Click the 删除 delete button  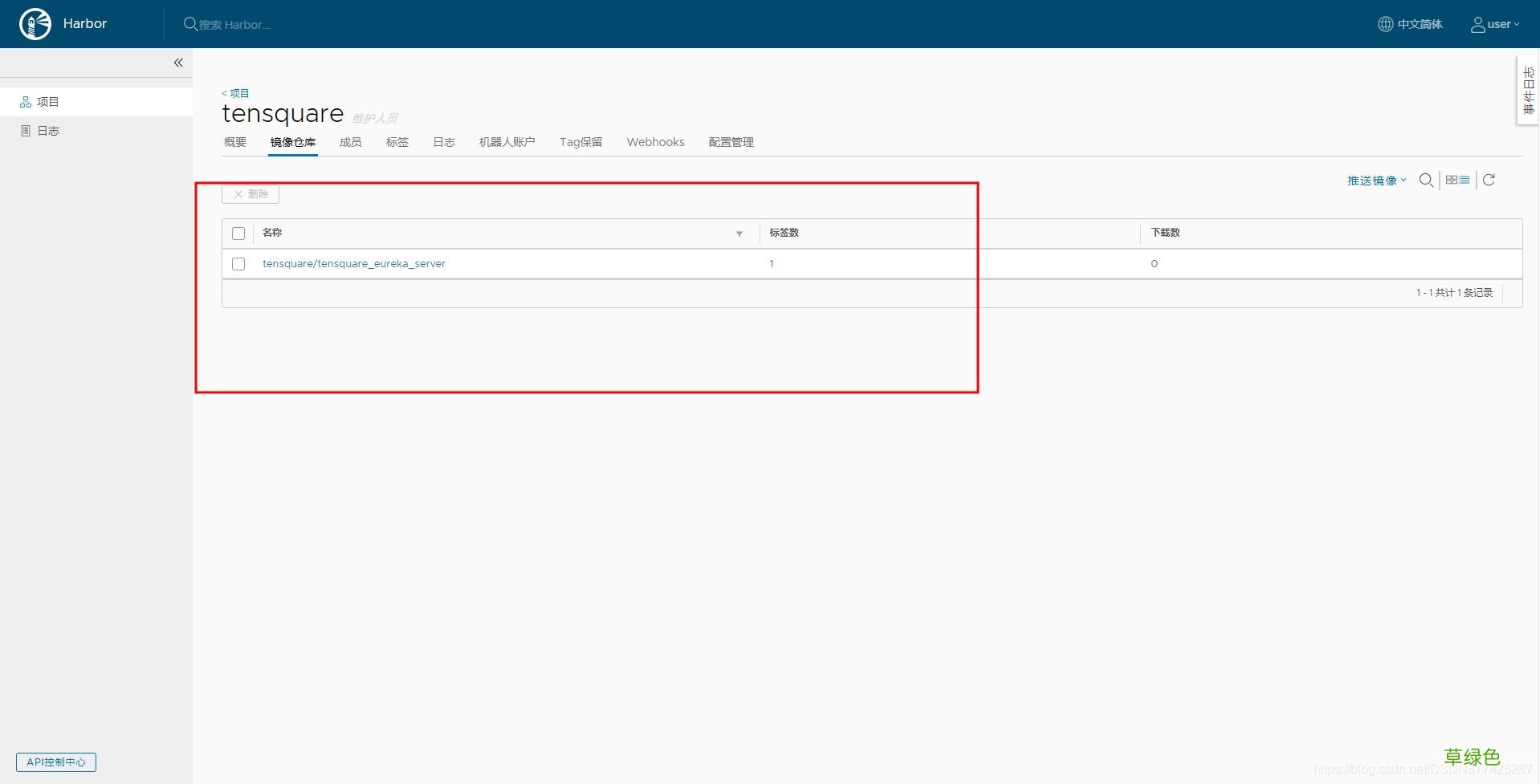[x=251, y=194]
